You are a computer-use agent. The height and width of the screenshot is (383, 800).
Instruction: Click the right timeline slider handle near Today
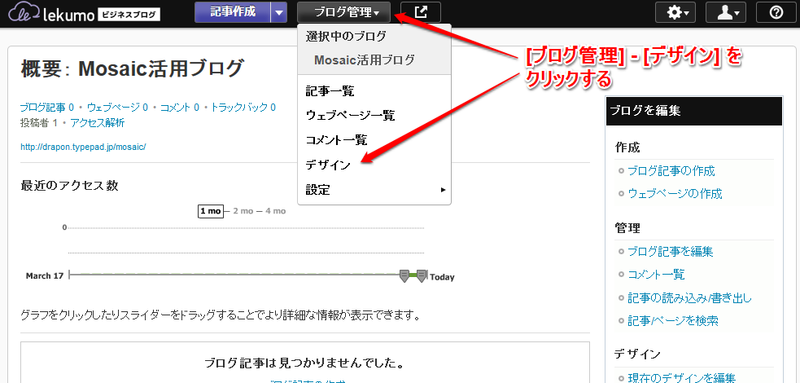(421, 276)
